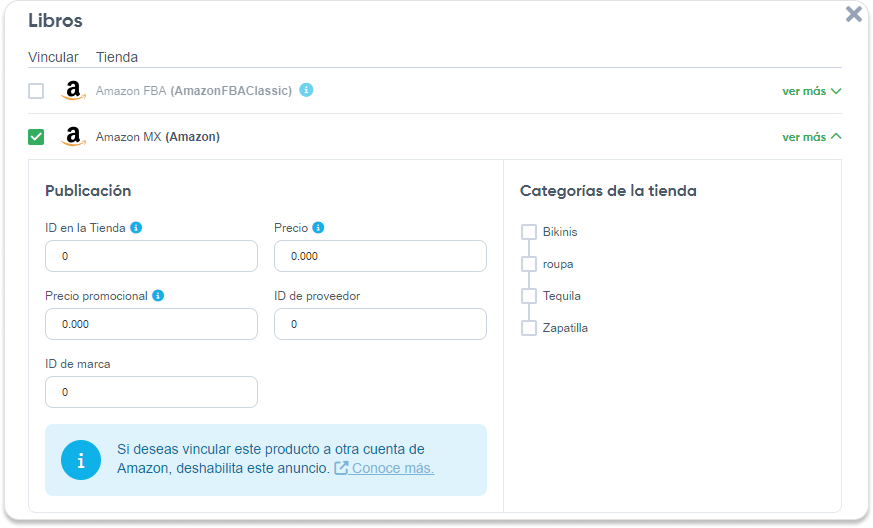This screenshot has height=528, width=873.
Task: Uncheck the Amazon MX link checkbox
Action: pyautogui.click(x=36, y=136)
